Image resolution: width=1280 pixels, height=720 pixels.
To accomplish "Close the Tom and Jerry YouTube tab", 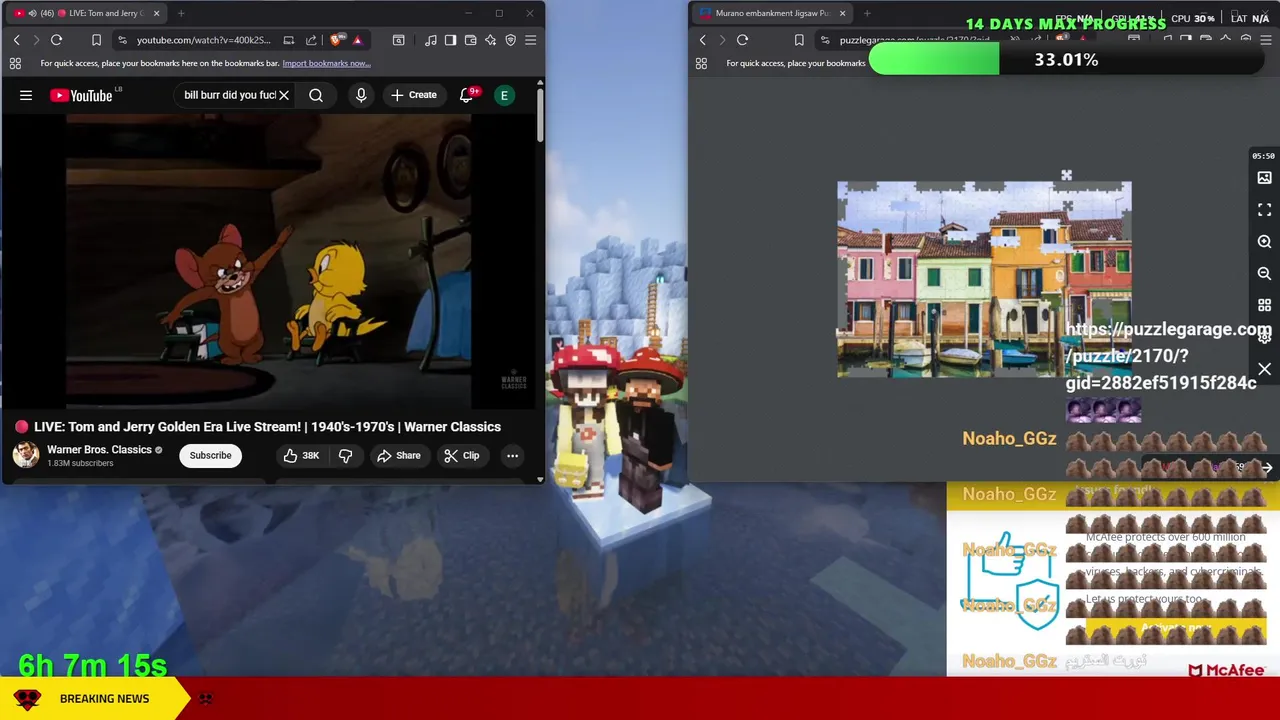I will coord(156,13).
